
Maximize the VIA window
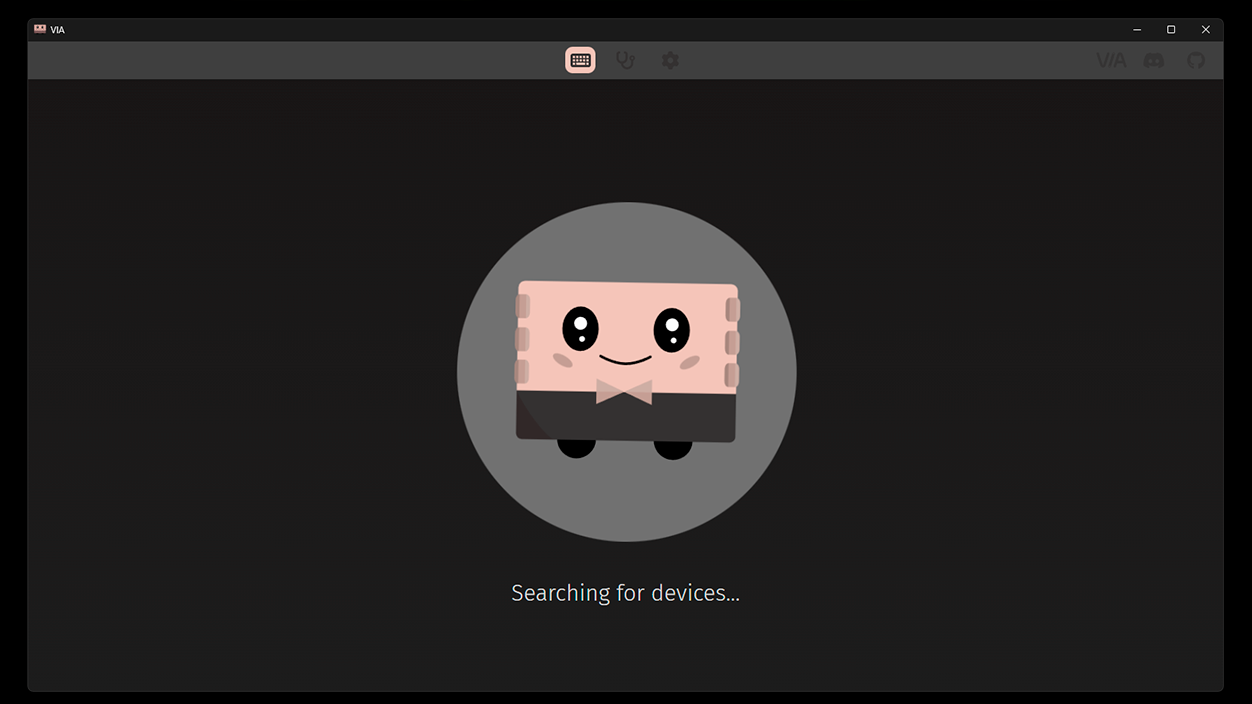click(1171, 30)
